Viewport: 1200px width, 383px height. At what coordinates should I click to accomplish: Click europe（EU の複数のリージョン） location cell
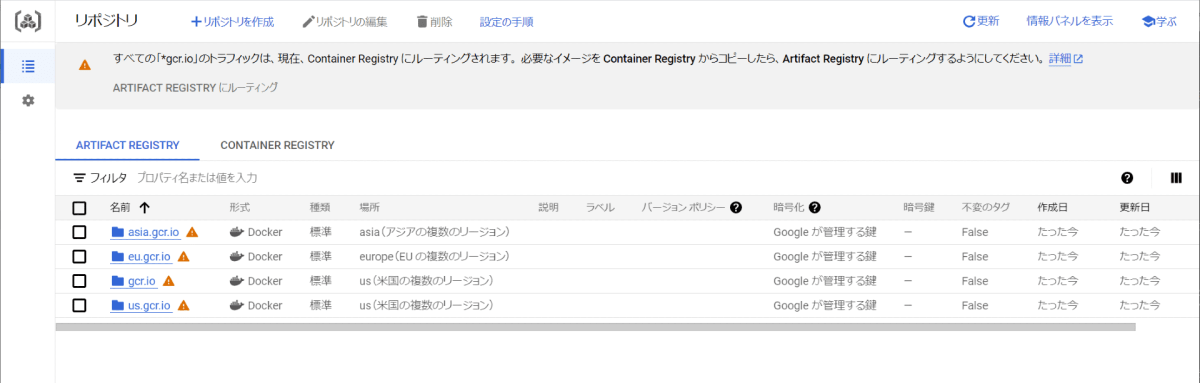coord(435,257)
